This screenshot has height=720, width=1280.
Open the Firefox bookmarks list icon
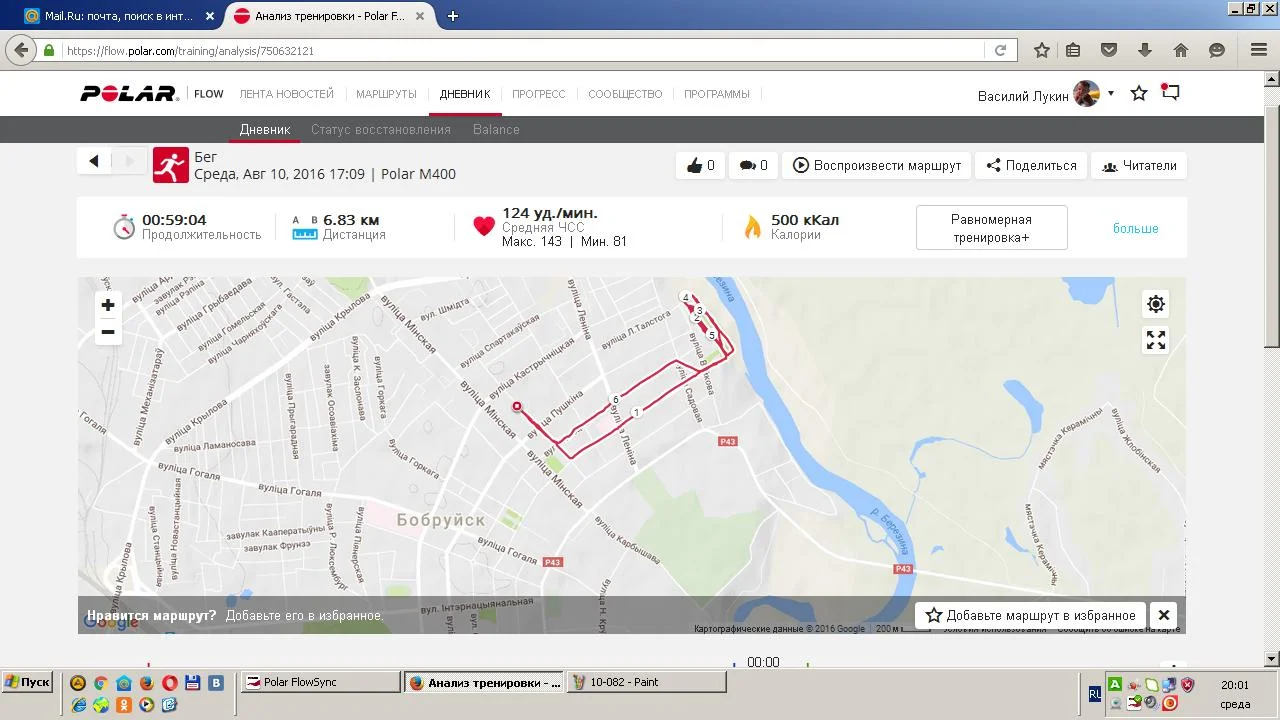[1073, 50]
